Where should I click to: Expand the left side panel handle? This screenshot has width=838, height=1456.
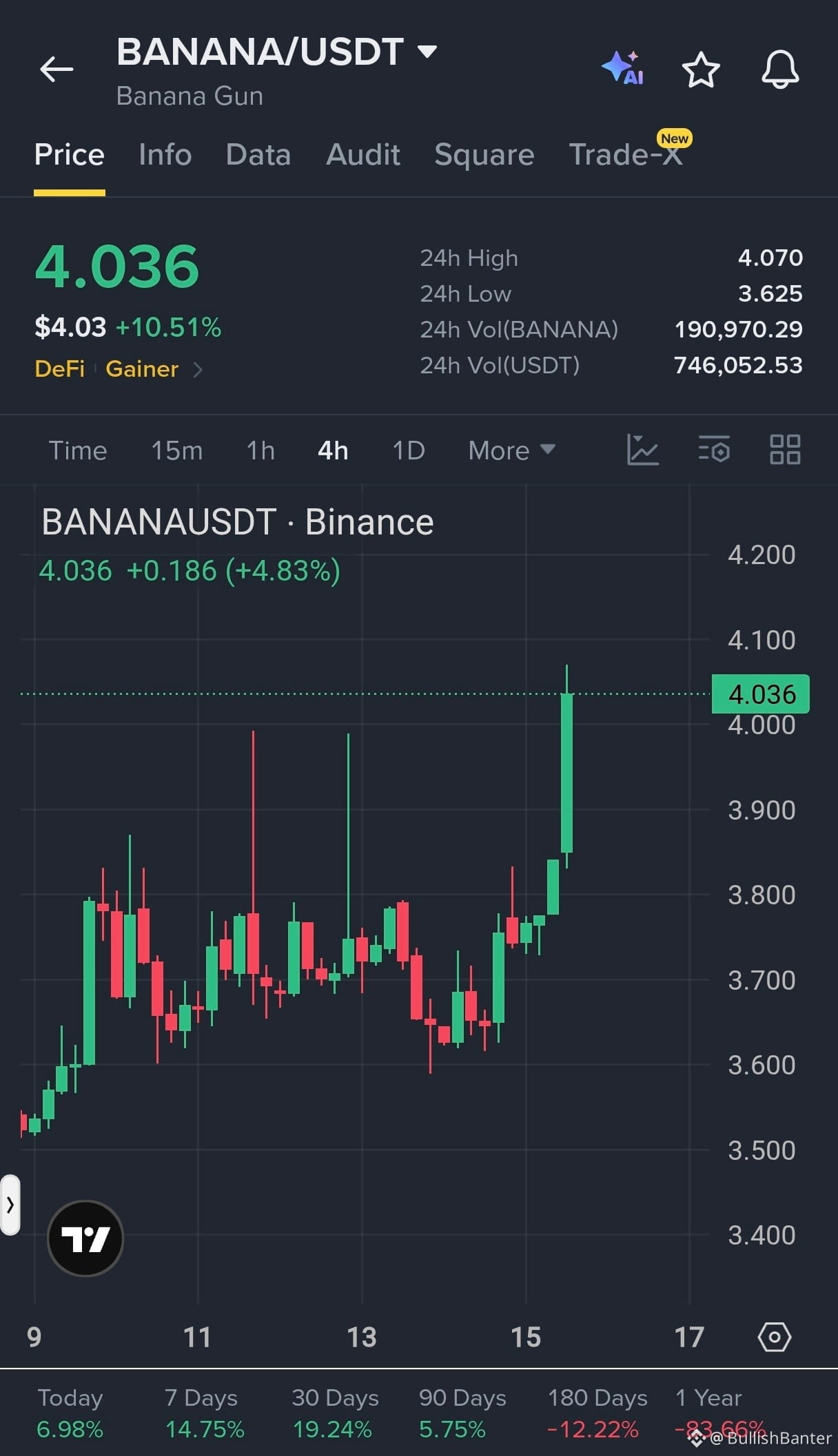[x=10, y=1205]
